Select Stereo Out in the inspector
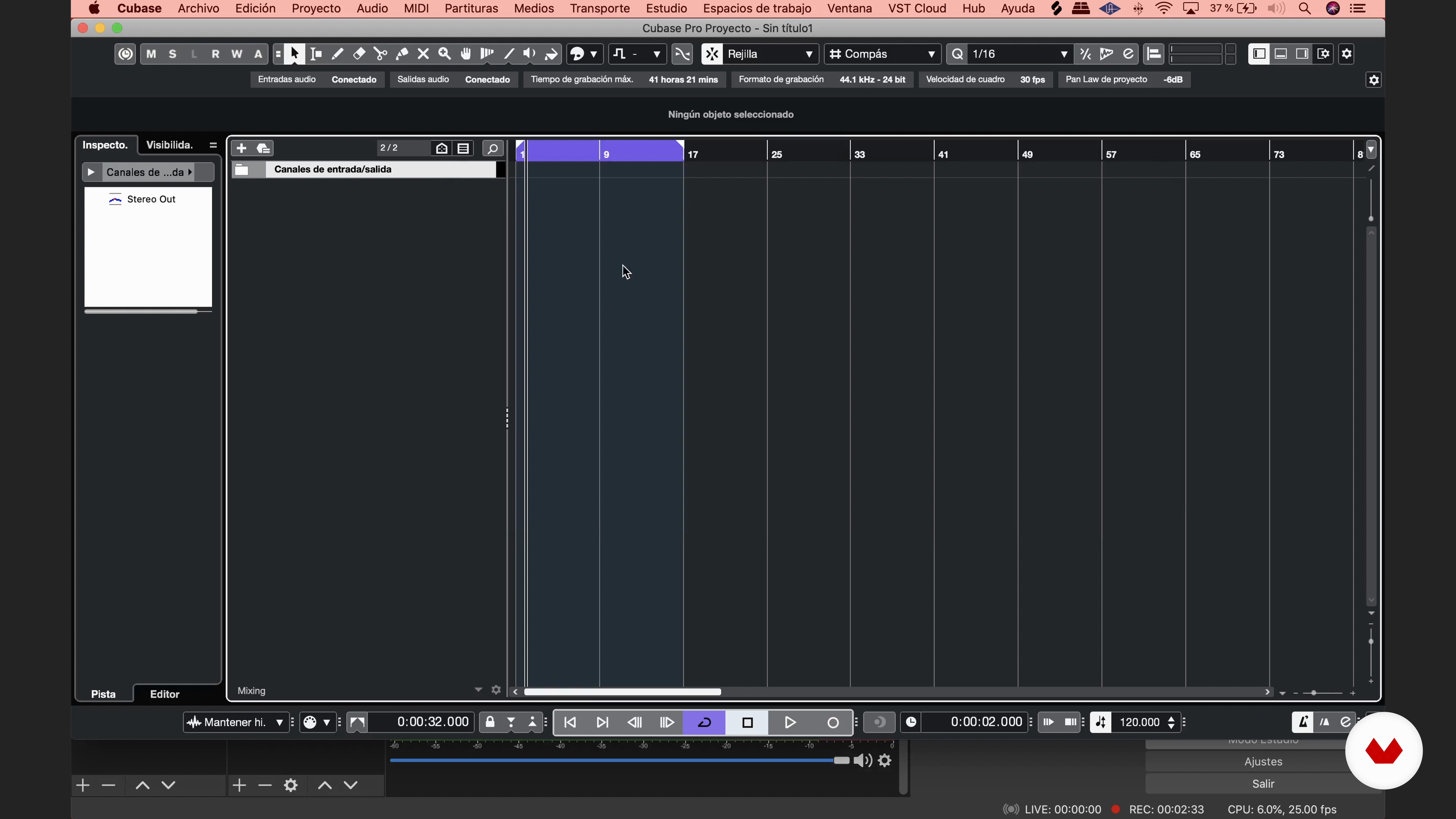Viewport: 1456px width, 819px height. 151,199
